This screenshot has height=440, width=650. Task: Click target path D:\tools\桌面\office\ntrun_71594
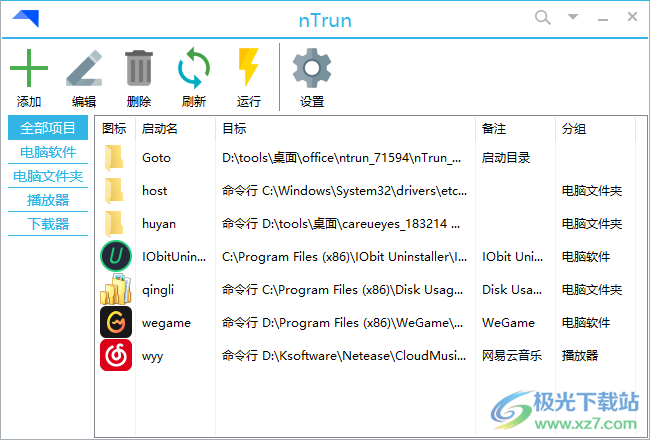342,158
